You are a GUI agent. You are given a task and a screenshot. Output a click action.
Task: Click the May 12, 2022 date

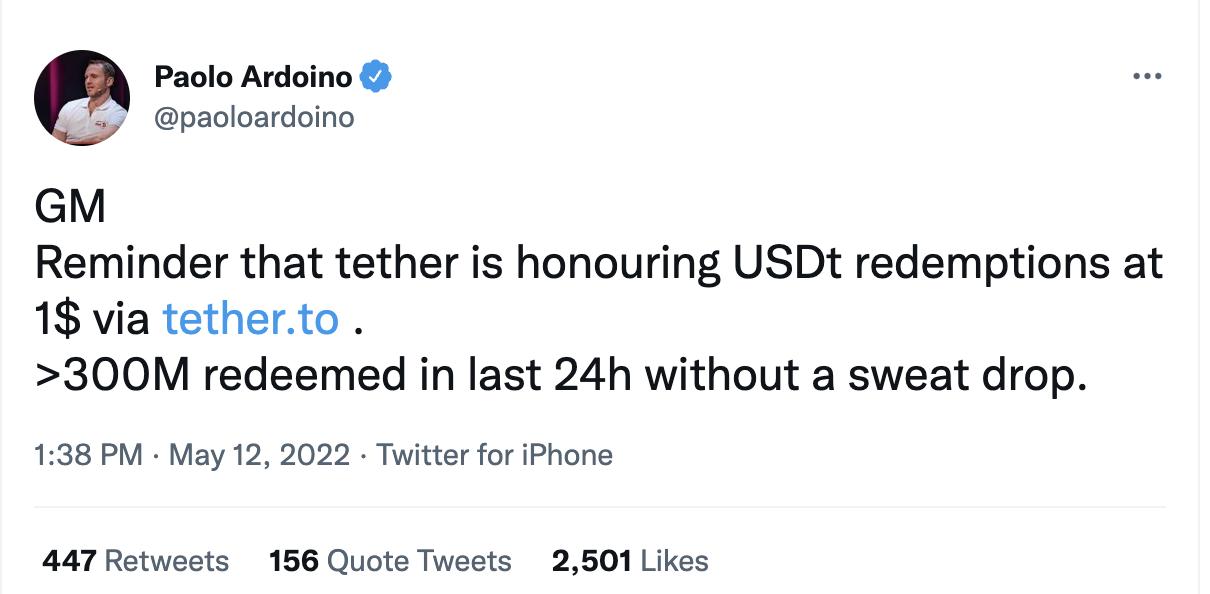coord(259,456)
